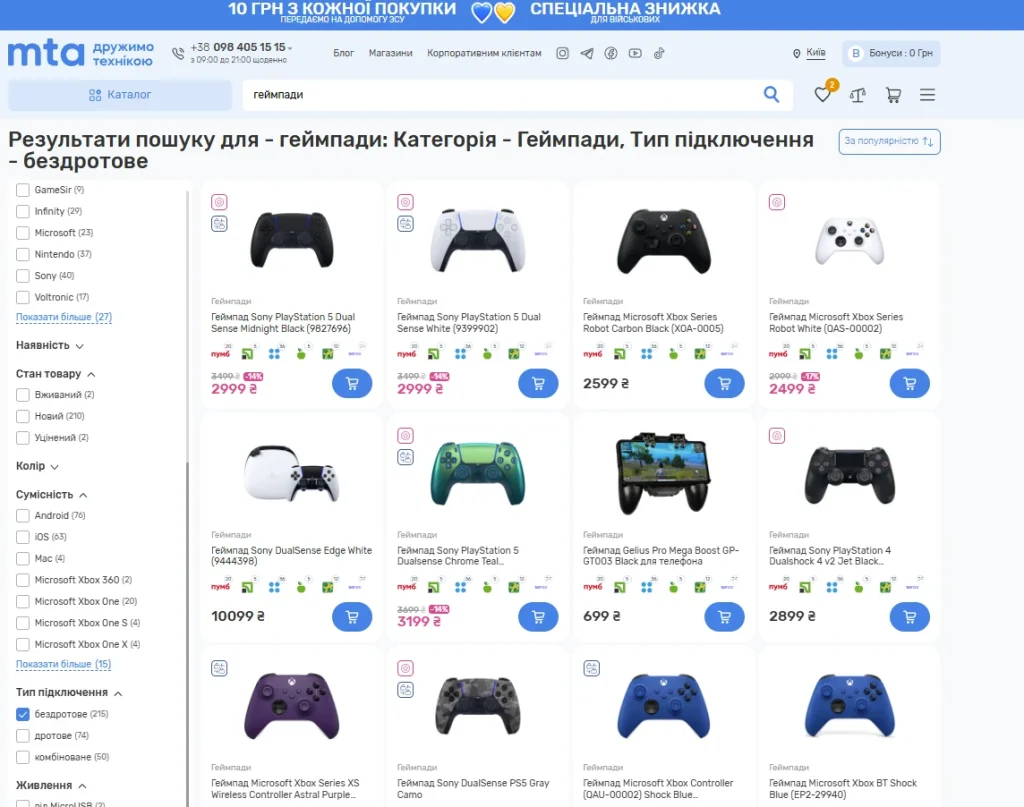Image resolution: width=1024 pixels, height=807 pixels.
Task: Click the phone handset icon
Action: point(178,54)
